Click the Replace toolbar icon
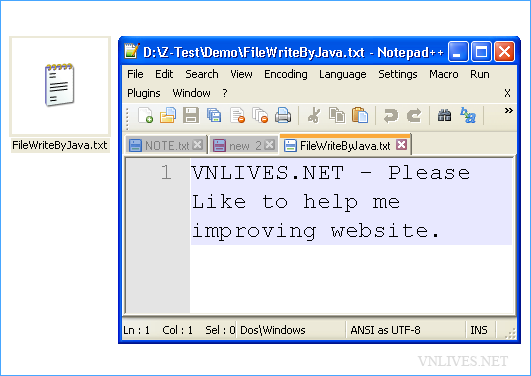 click(468, 115)
